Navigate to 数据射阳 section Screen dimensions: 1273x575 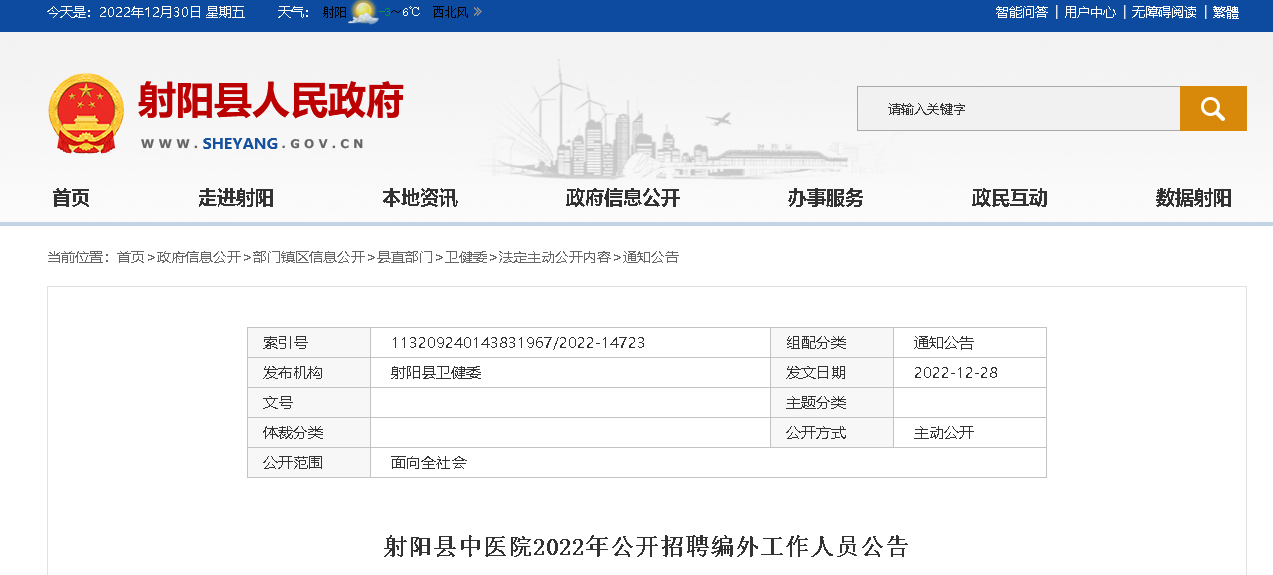pos(1193,198)
